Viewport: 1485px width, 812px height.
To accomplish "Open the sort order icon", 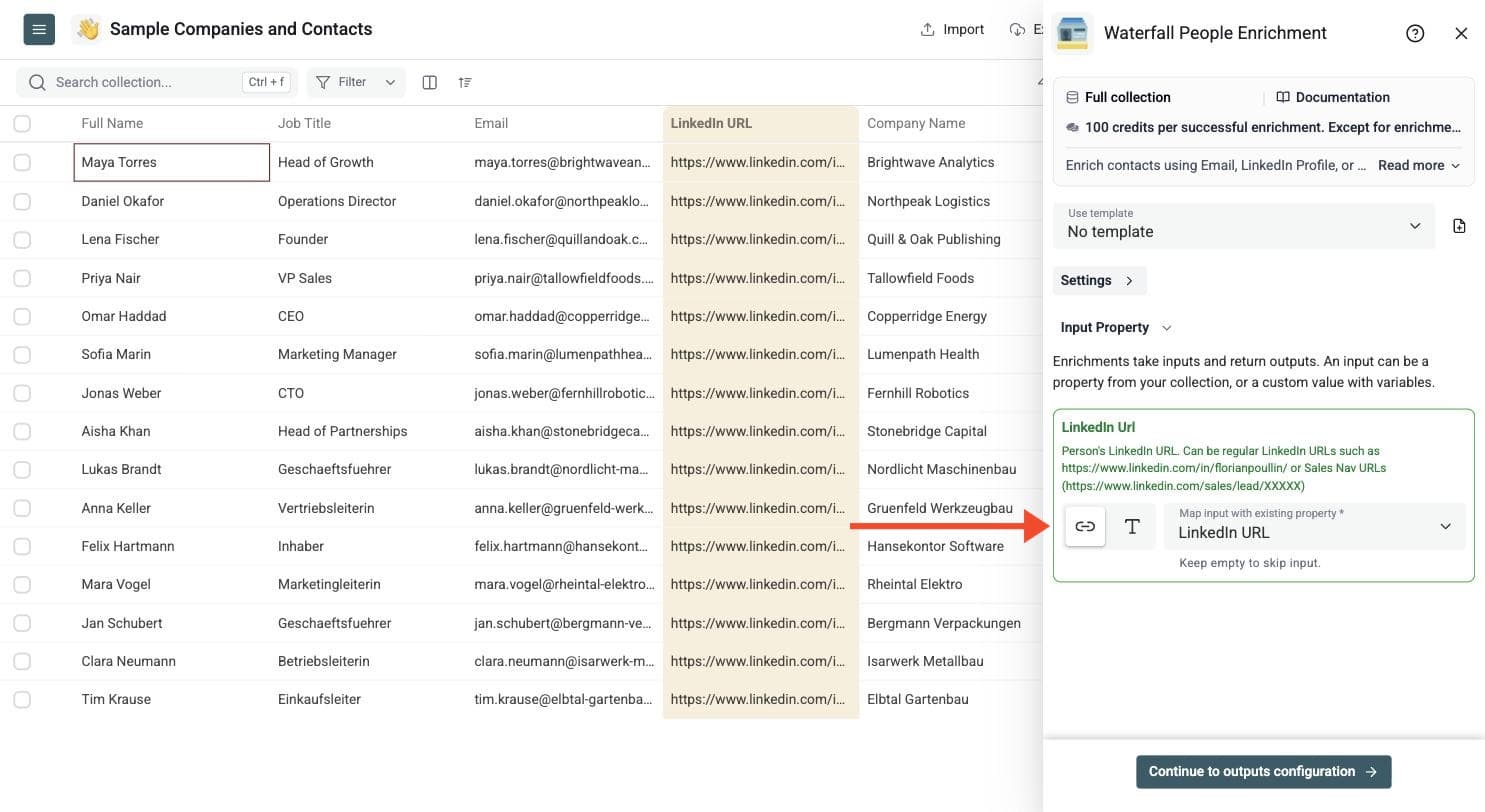I will click(465, 82).
